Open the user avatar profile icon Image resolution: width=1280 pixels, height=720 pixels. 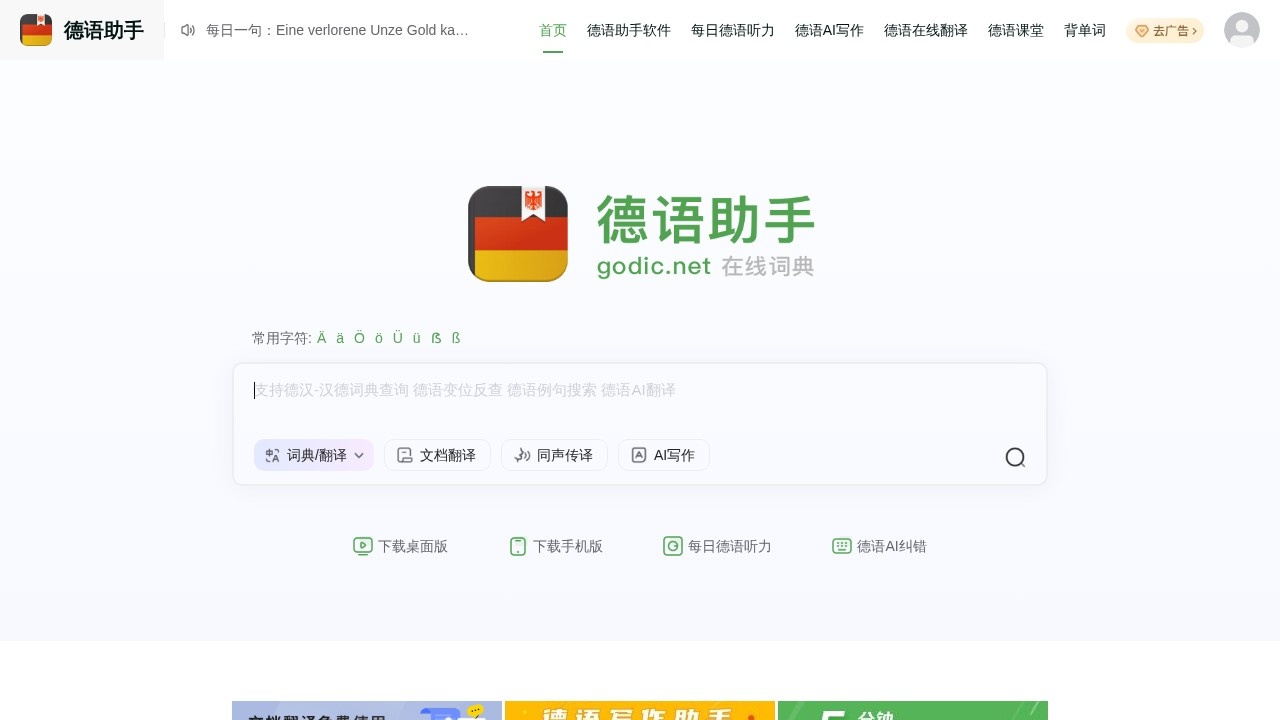tap(1242, 30)
